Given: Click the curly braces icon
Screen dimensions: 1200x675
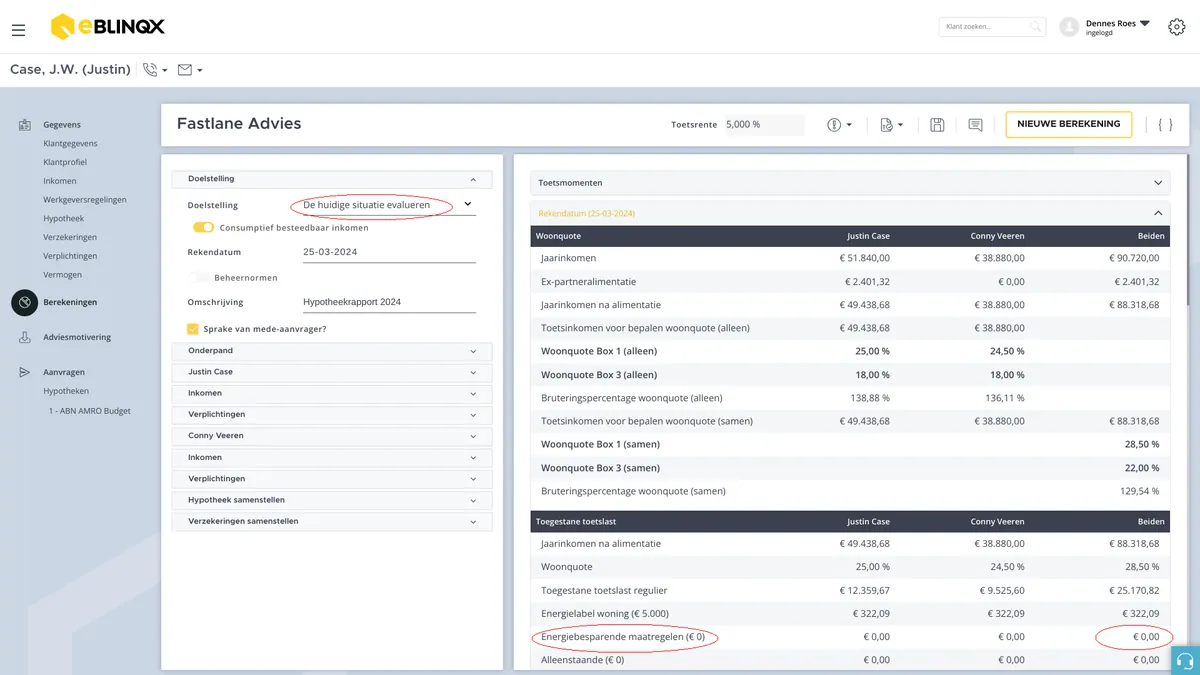Looking at the screenshot, I should click(1165, 125).
